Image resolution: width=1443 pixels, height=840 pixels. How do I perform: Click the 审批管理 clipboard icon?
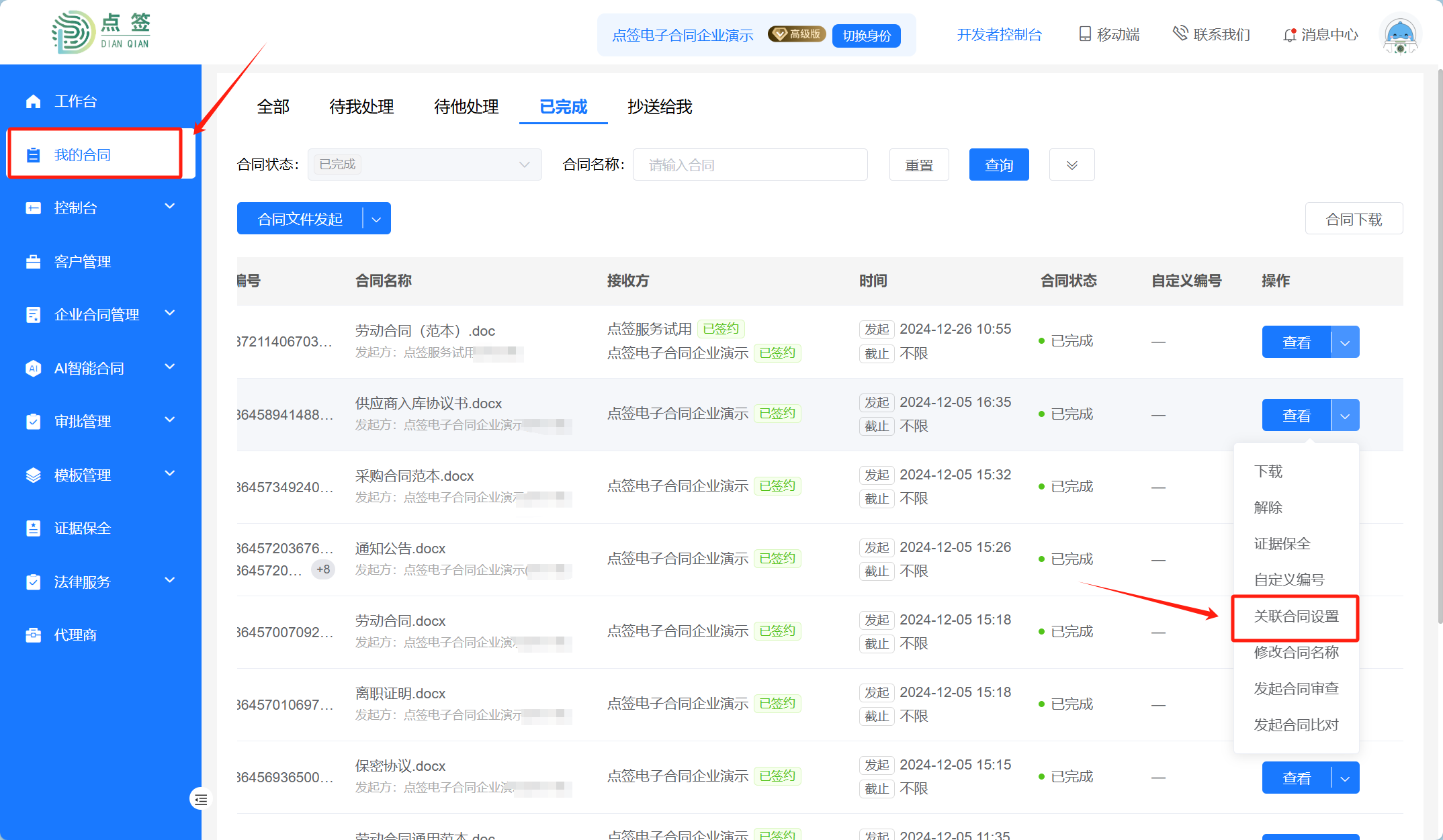click(34, 422)
